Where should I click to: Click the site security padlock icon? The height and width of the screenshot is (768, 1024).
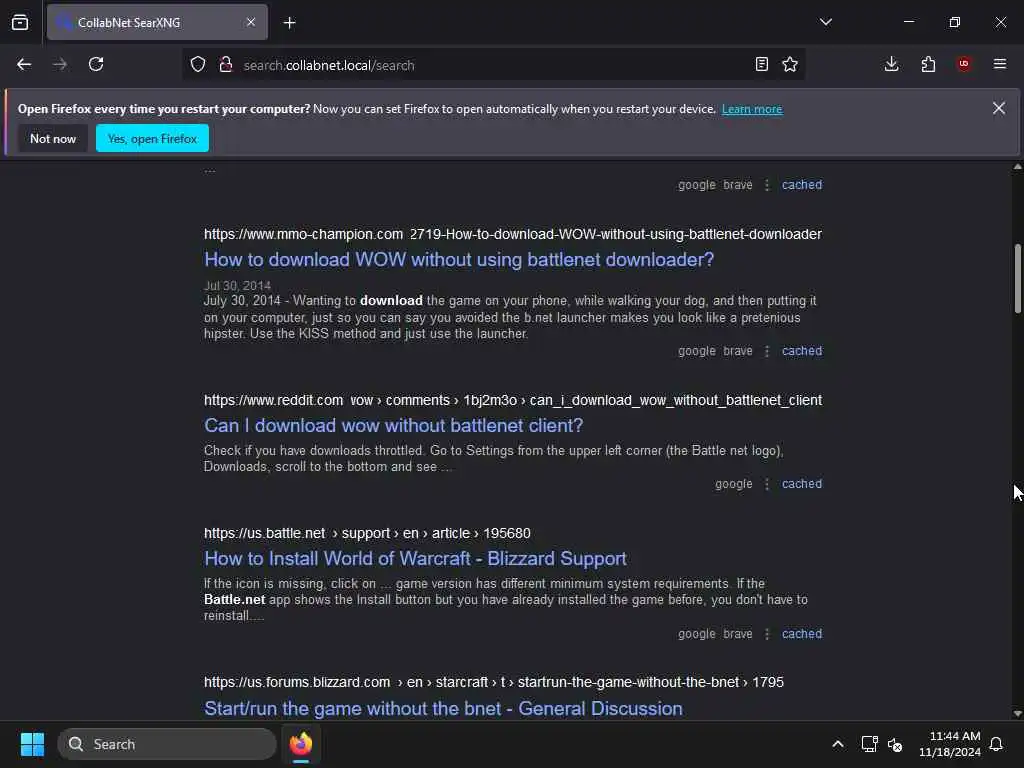coord(226,64)
